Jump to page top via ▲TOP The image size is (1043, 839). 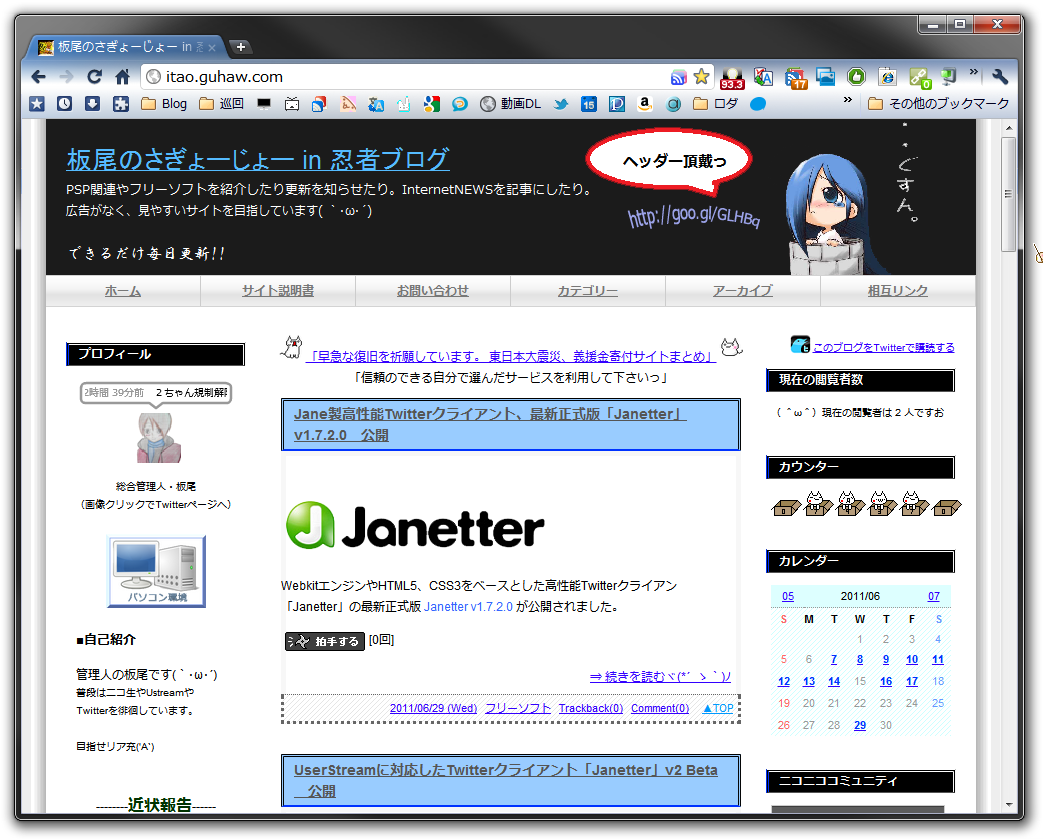click(718, 709)
